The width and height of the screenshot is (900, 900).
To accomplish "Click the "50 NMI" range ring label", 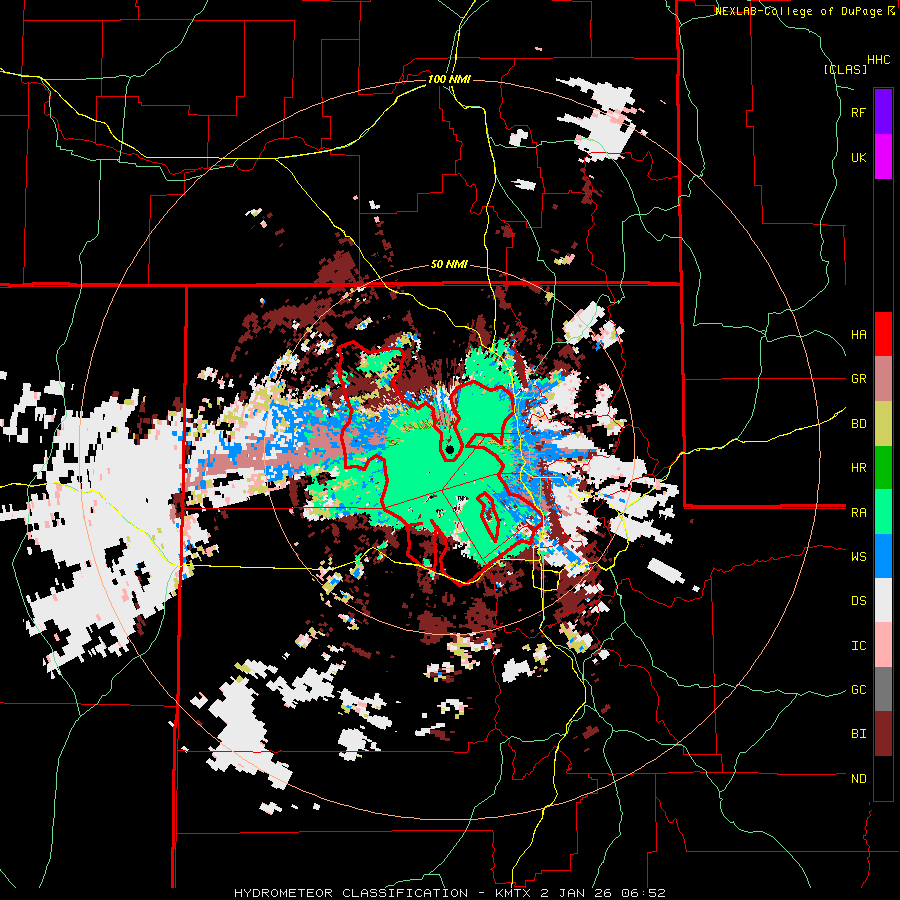I will [449, 265].
